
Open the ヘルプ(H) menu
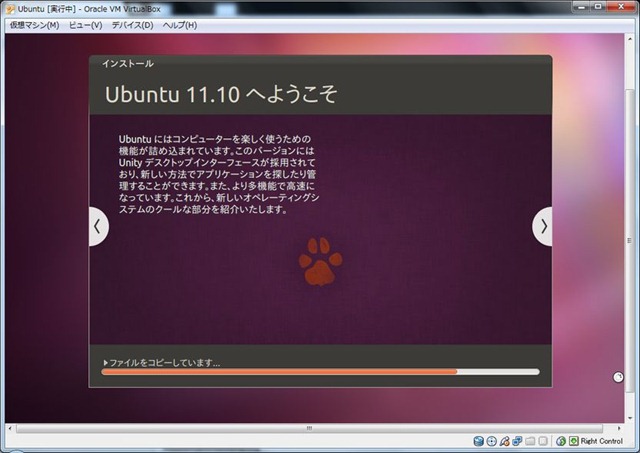180,24
